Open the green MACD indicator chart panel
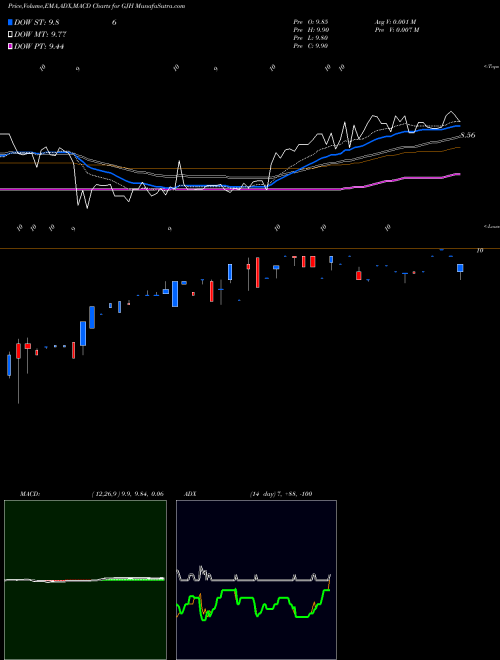This screenshot has width=500, height=660. tap(85, 580)
